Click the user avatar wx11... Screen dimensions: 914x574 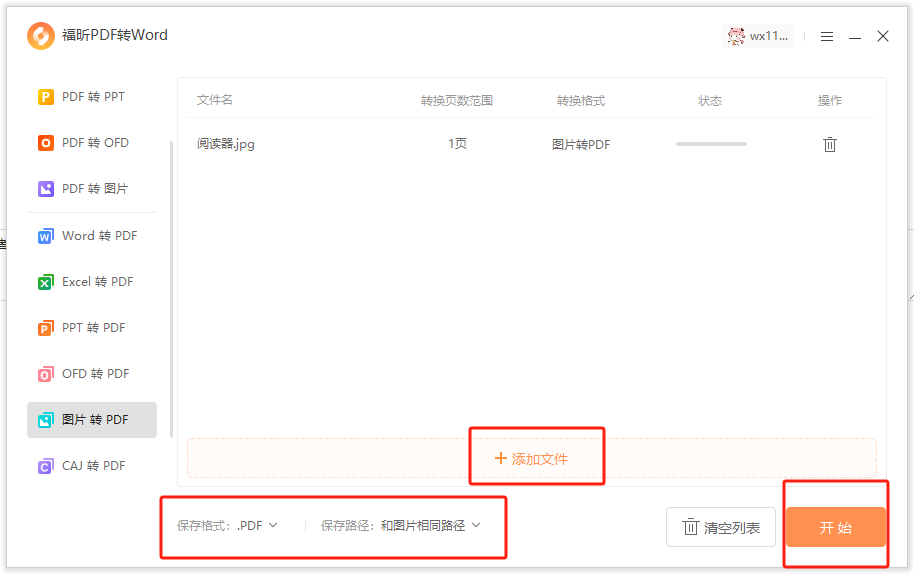click(x=737, y=36)
